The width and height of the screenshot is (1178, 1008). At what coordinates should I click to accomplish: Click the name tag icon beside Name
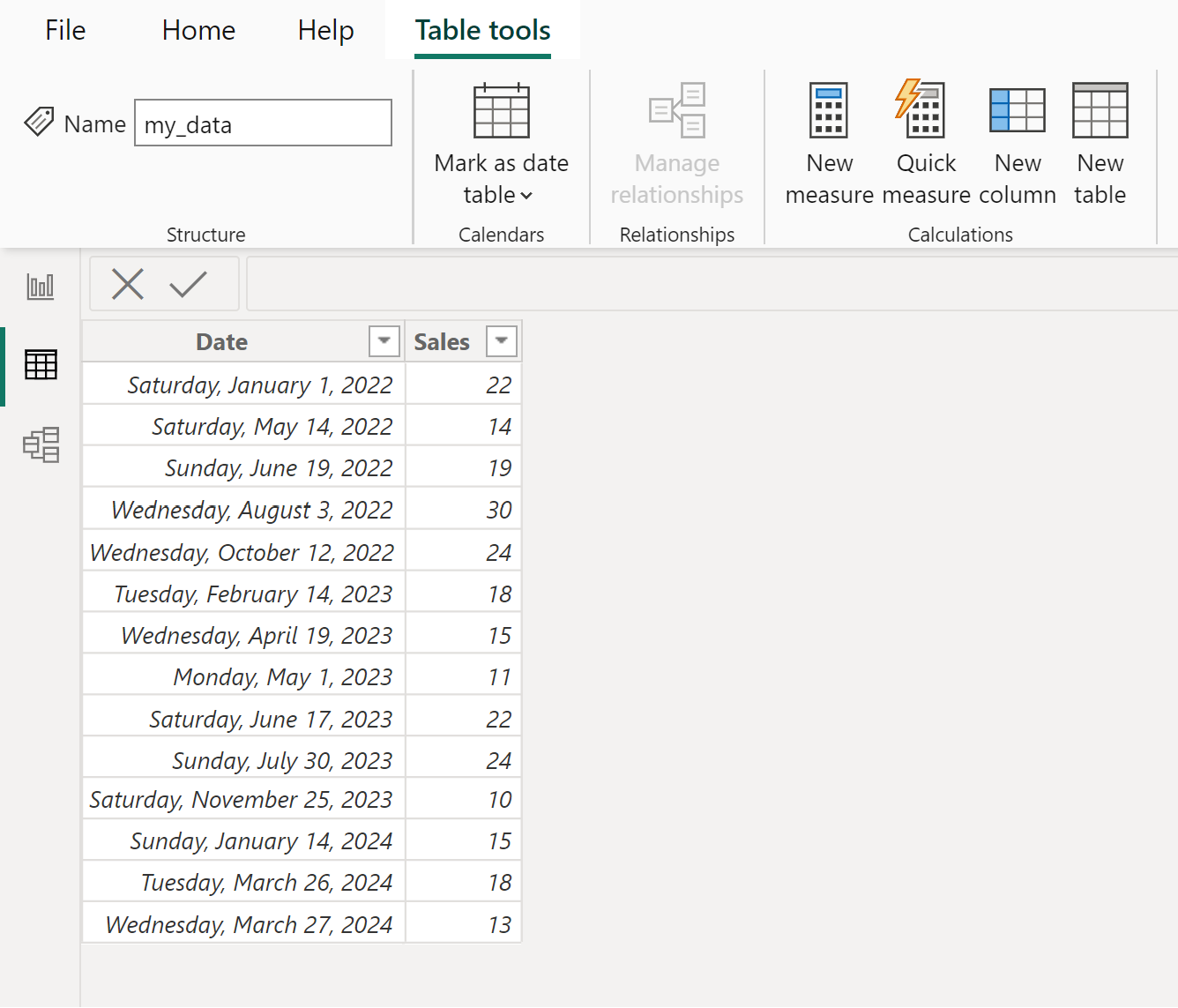point(39,122)
